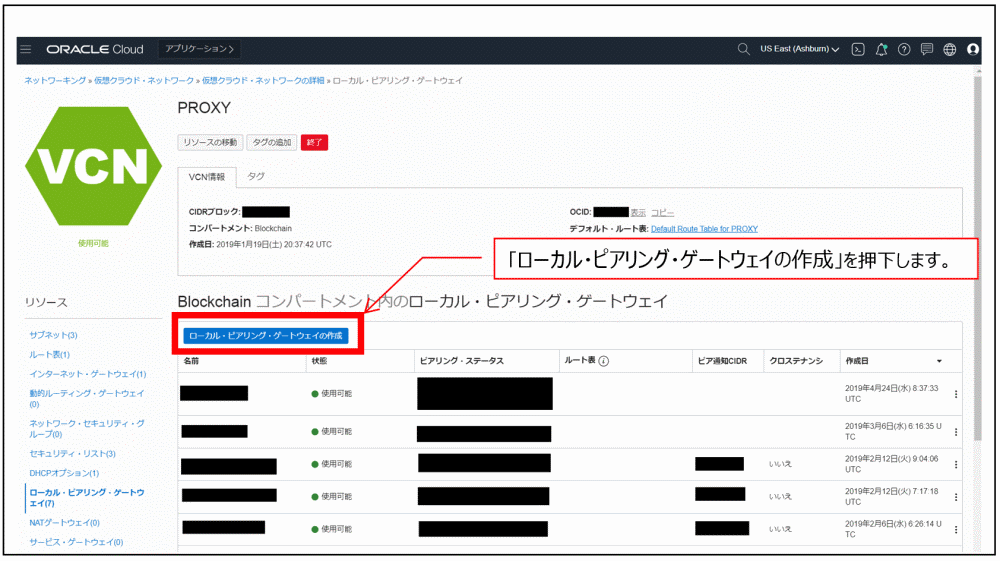Open the hamburger navigation menu
The height and width of the screenshot is (561, 1000).
tap(26, 49)
